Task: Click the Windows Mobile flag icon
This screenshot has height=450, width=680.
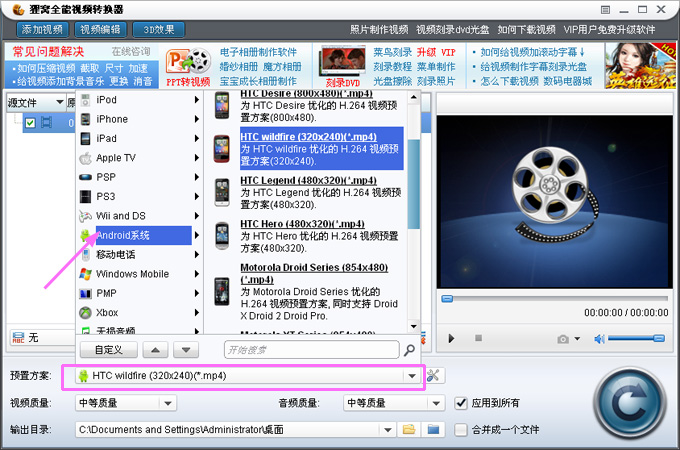Action: coord(85,274)
